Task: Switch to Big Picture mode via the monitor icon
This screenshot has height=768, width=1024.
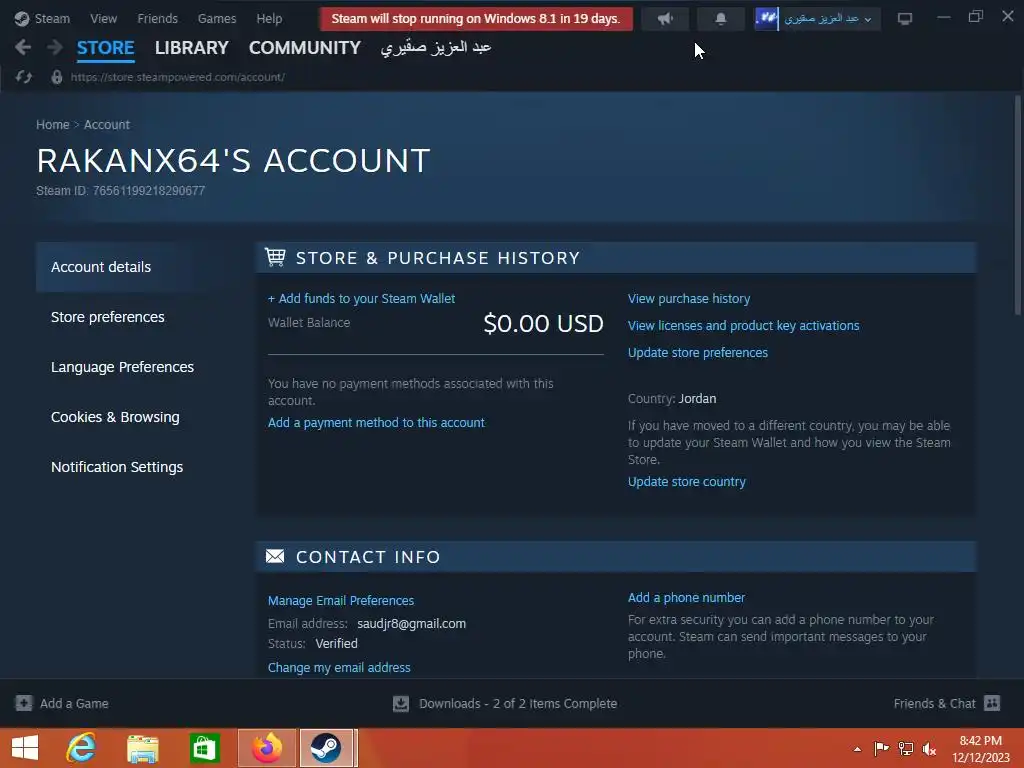Action: point(904,18)
